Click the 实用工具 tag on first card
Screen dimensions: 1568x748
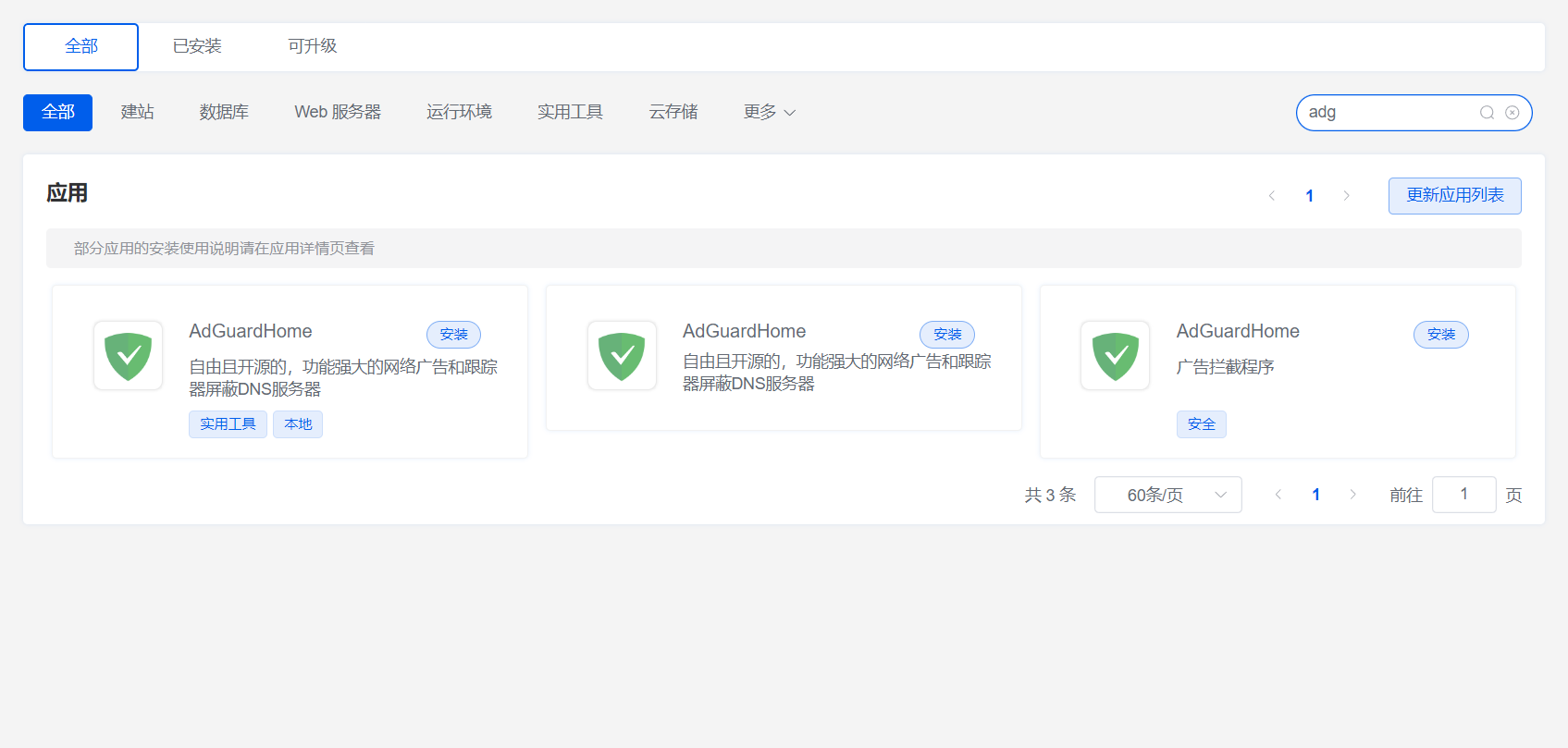click(228, 424)
